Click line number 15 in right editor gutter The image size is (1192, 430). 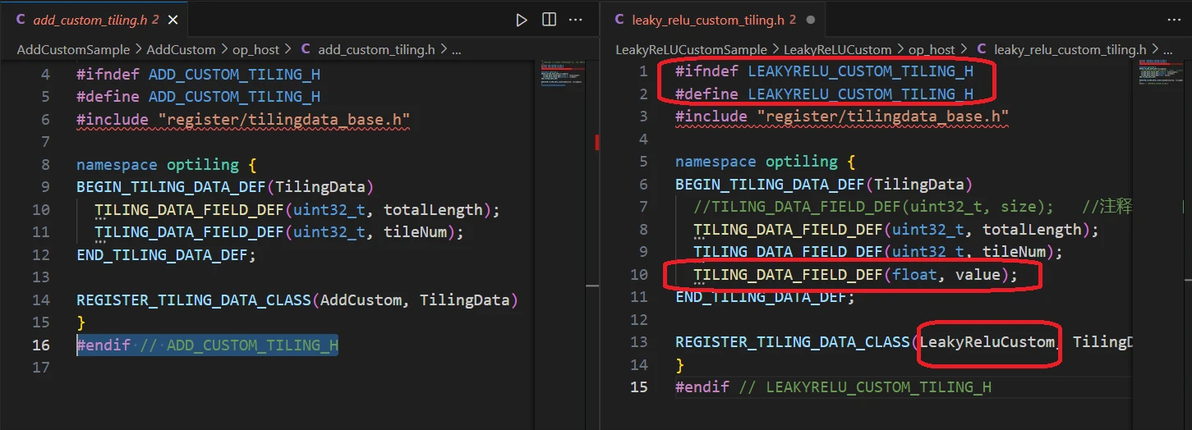point(639,387)
